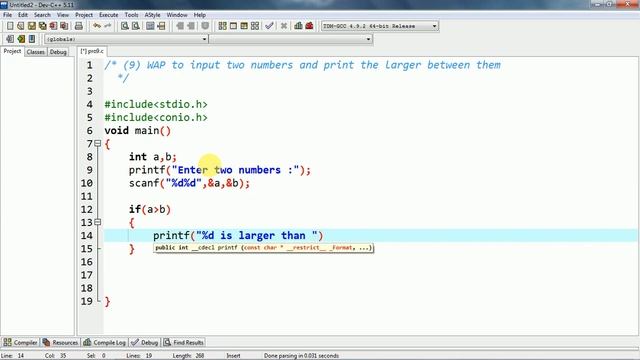Open the Project menu

84,15
